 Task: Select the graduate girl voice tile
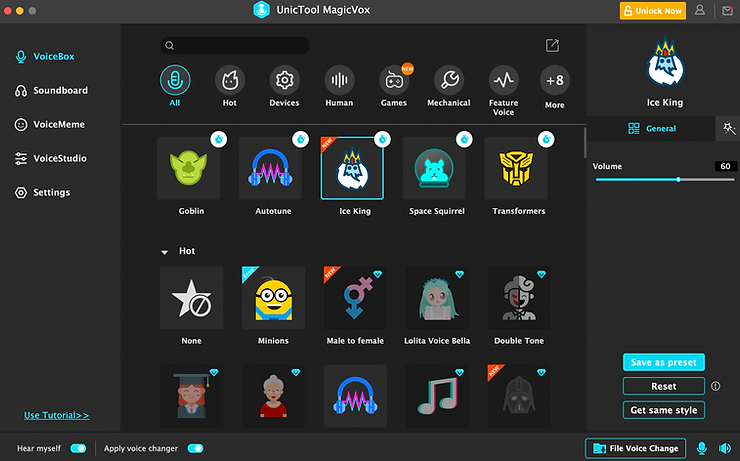tap(192, 396)
